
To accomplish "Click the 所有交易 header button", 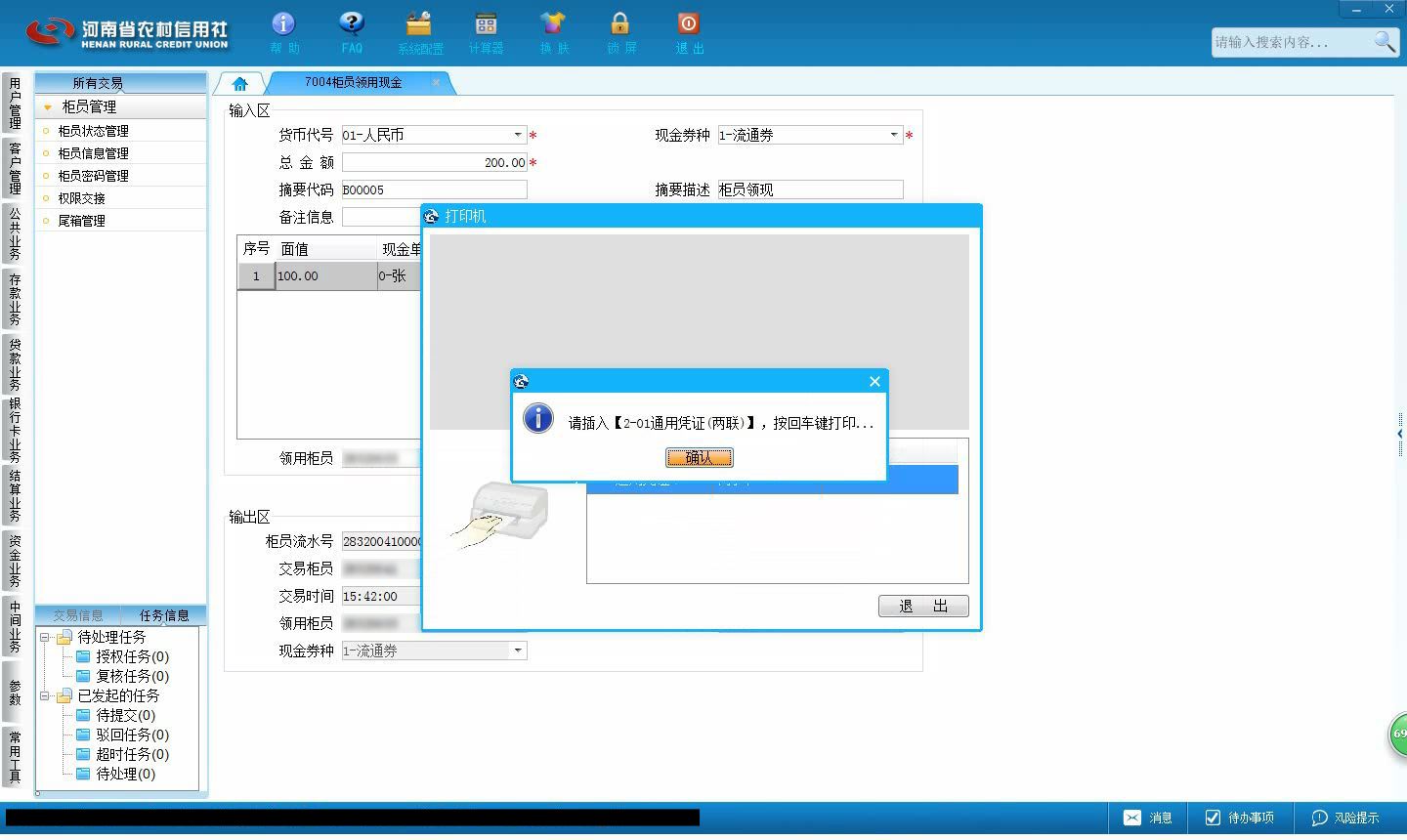I will [121, 83].
